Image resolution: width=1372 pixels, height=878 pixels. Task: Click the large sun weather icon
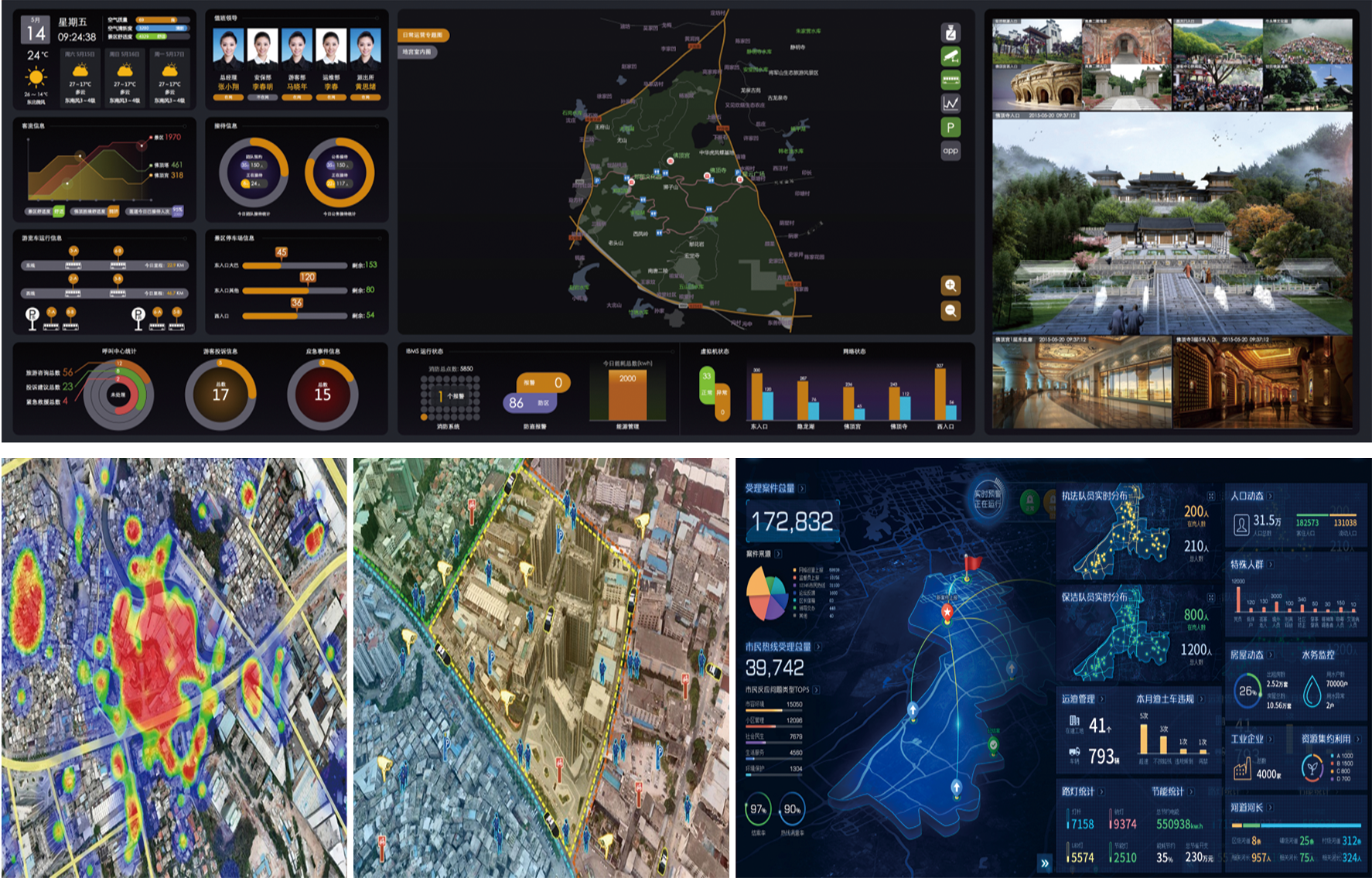(x=36, y=77)
